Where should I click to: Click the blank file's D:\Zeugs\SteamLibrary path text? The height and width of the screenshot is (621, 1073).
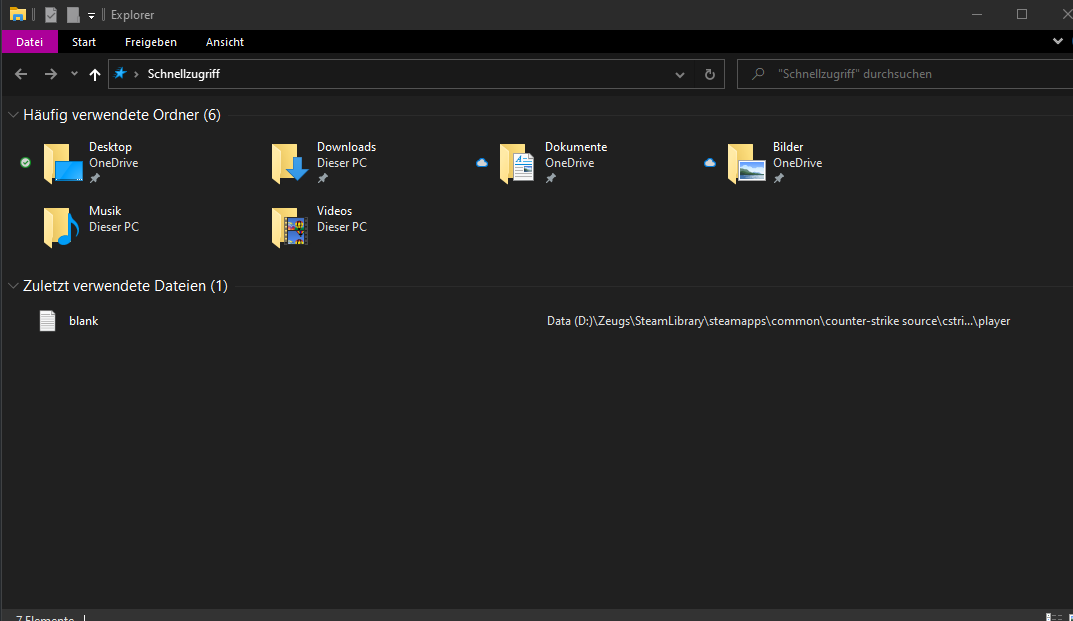point(778,321)
